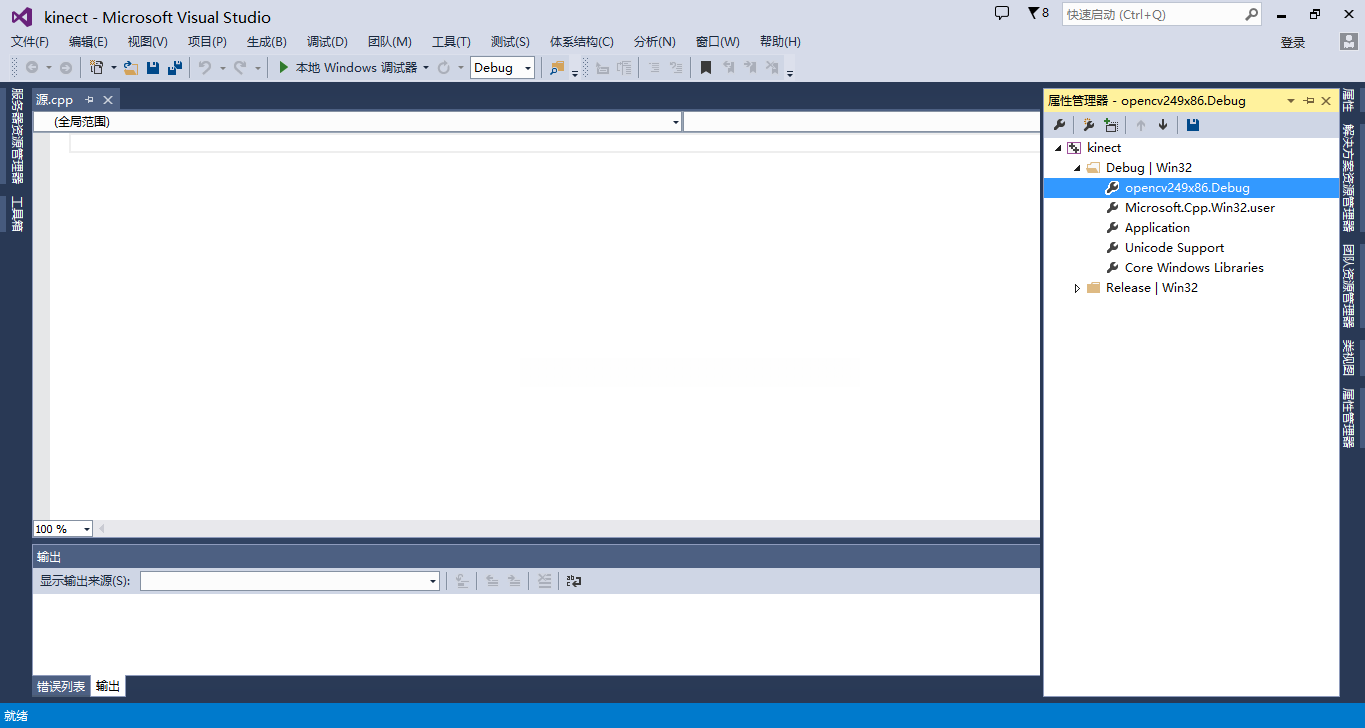Open the 调试(D) menu

click(x=327, y=42)
